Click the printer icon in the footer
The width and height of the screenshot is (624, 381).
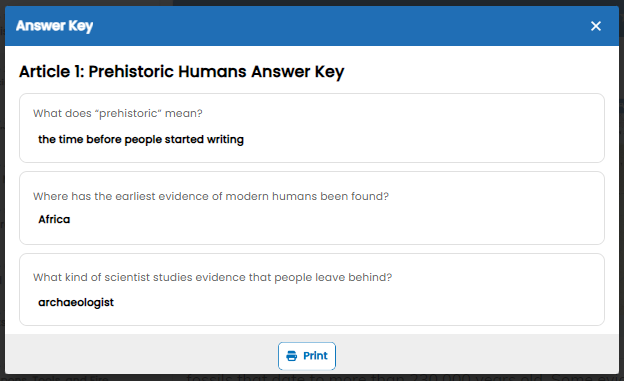(x=292, y=356)
